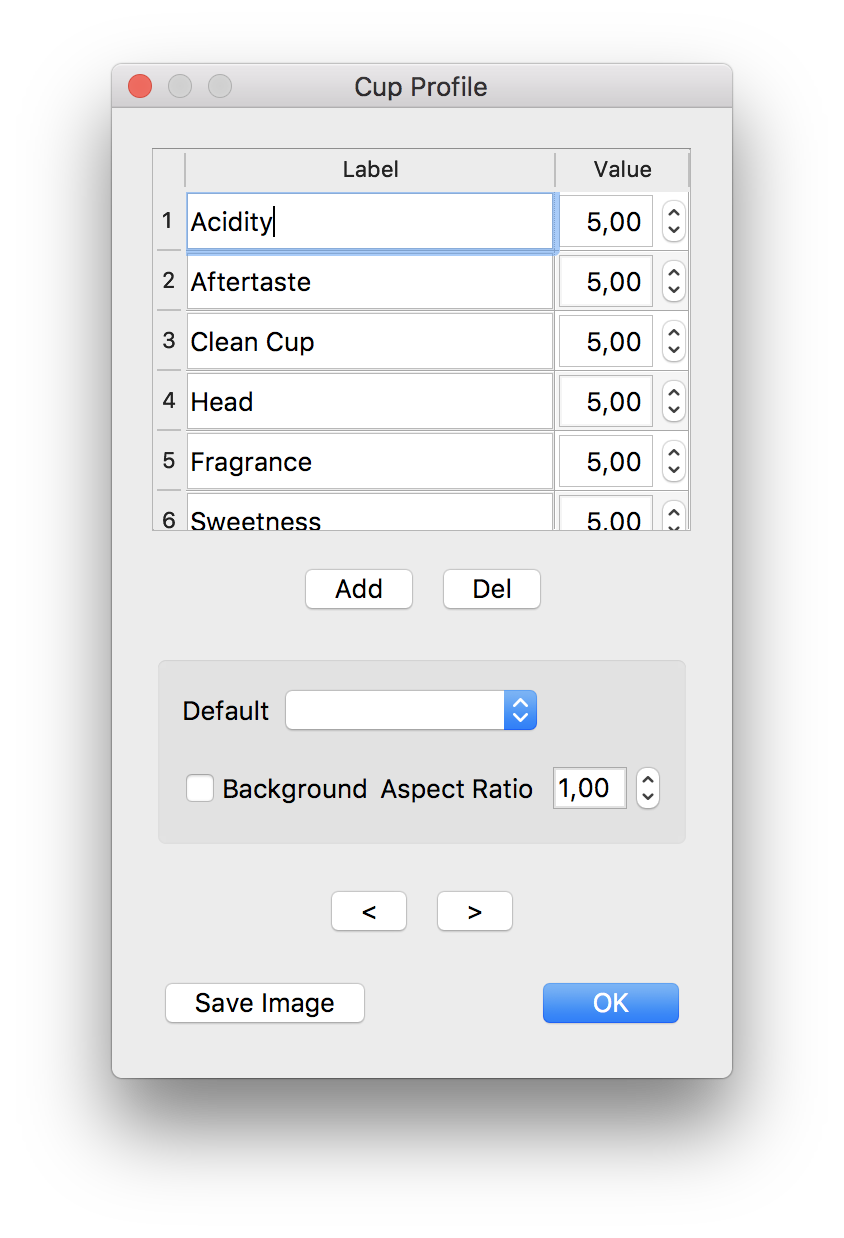This screenshot has height=1238, width=844.
Task: Open the Default dropdown menu
Action: 411,711
